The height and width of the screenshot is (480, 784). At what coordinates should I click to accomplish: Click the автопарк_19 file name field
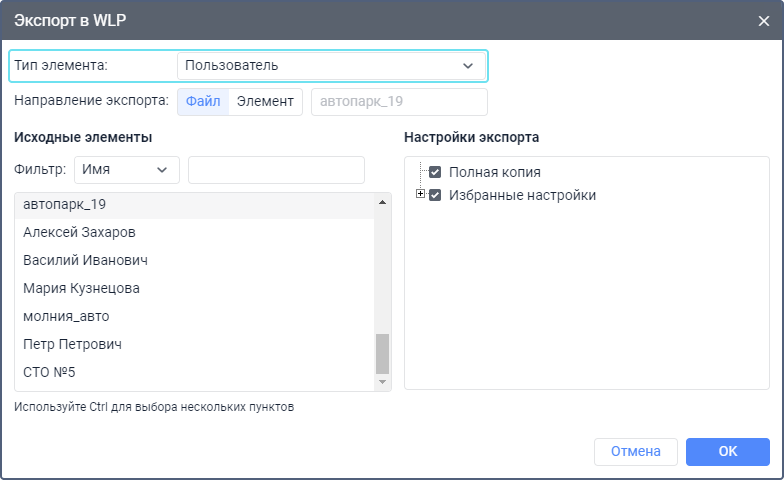pos(399,102)
